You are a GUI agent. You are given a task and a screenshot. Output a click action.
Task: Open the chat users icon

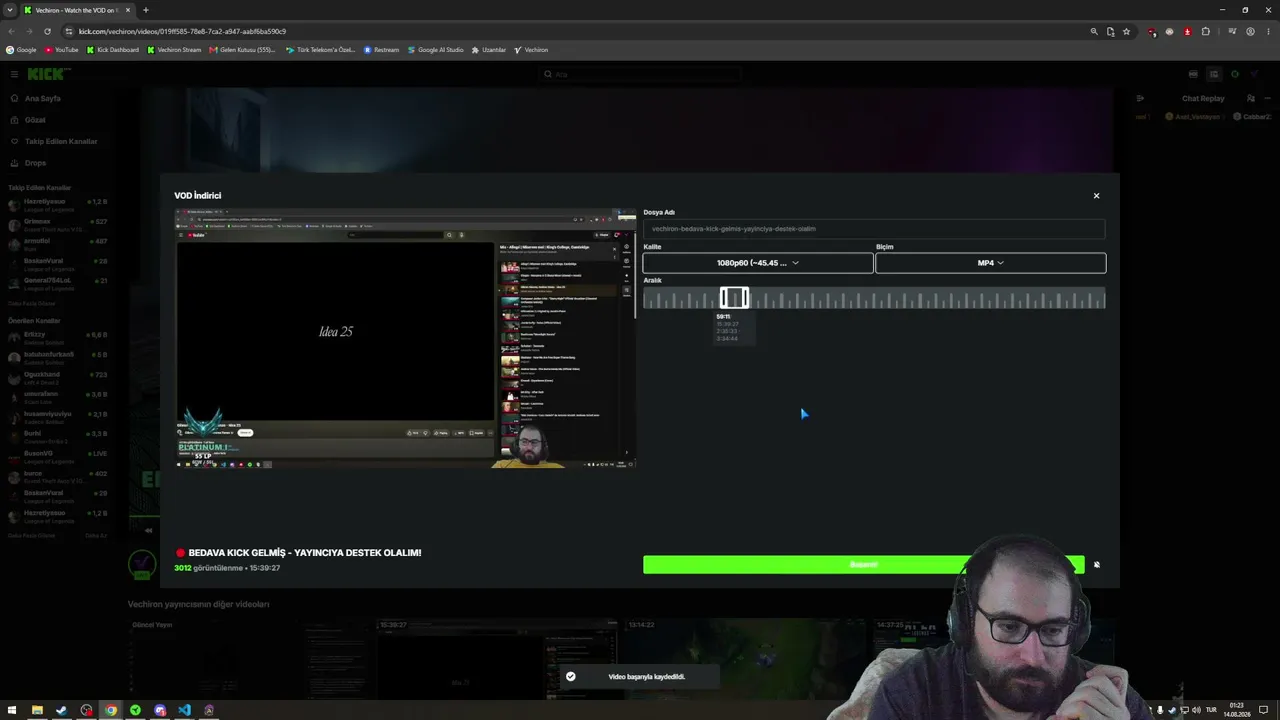pyautogui.click(x=1250, y=99)
